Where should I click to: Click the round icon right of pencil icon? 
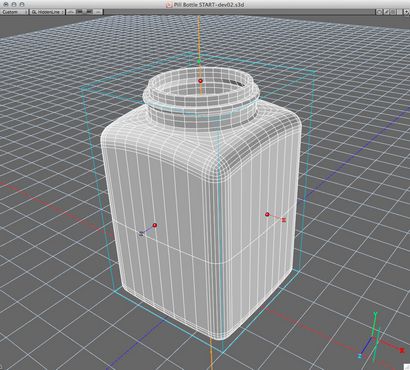[x=393, y=12]
